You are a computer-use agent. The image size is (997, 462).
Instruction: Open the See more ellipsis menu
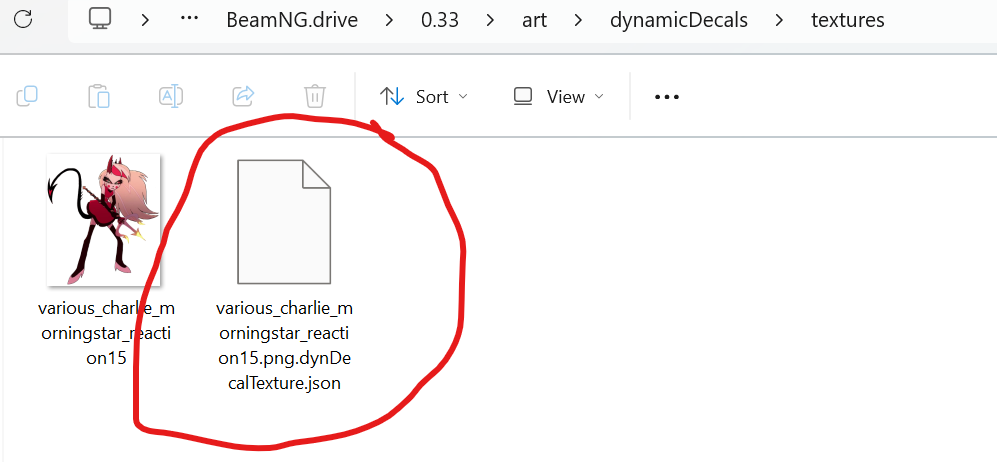point(667,97)
